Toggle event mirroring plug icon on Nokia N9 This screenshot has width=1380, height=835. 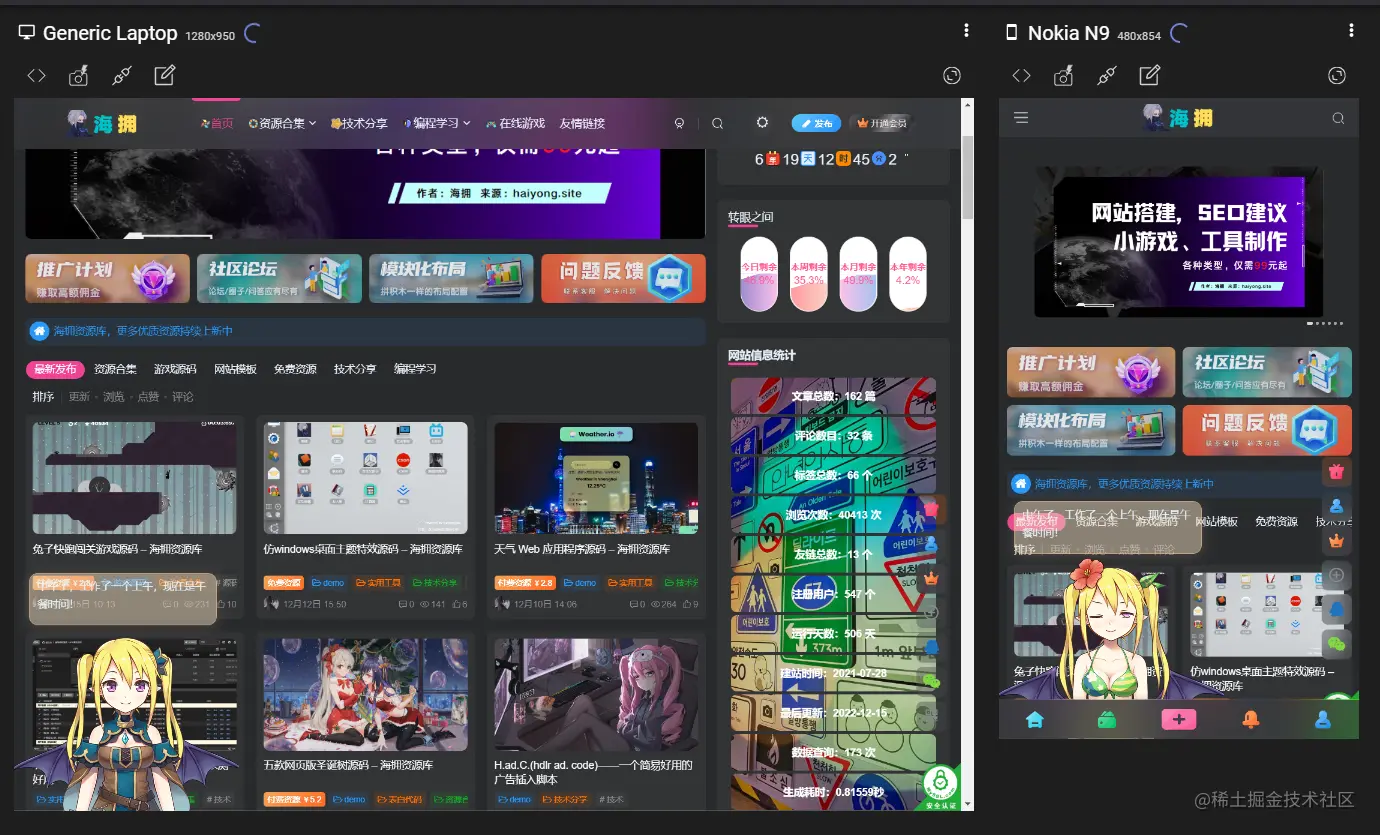(x=1107, y=75)
